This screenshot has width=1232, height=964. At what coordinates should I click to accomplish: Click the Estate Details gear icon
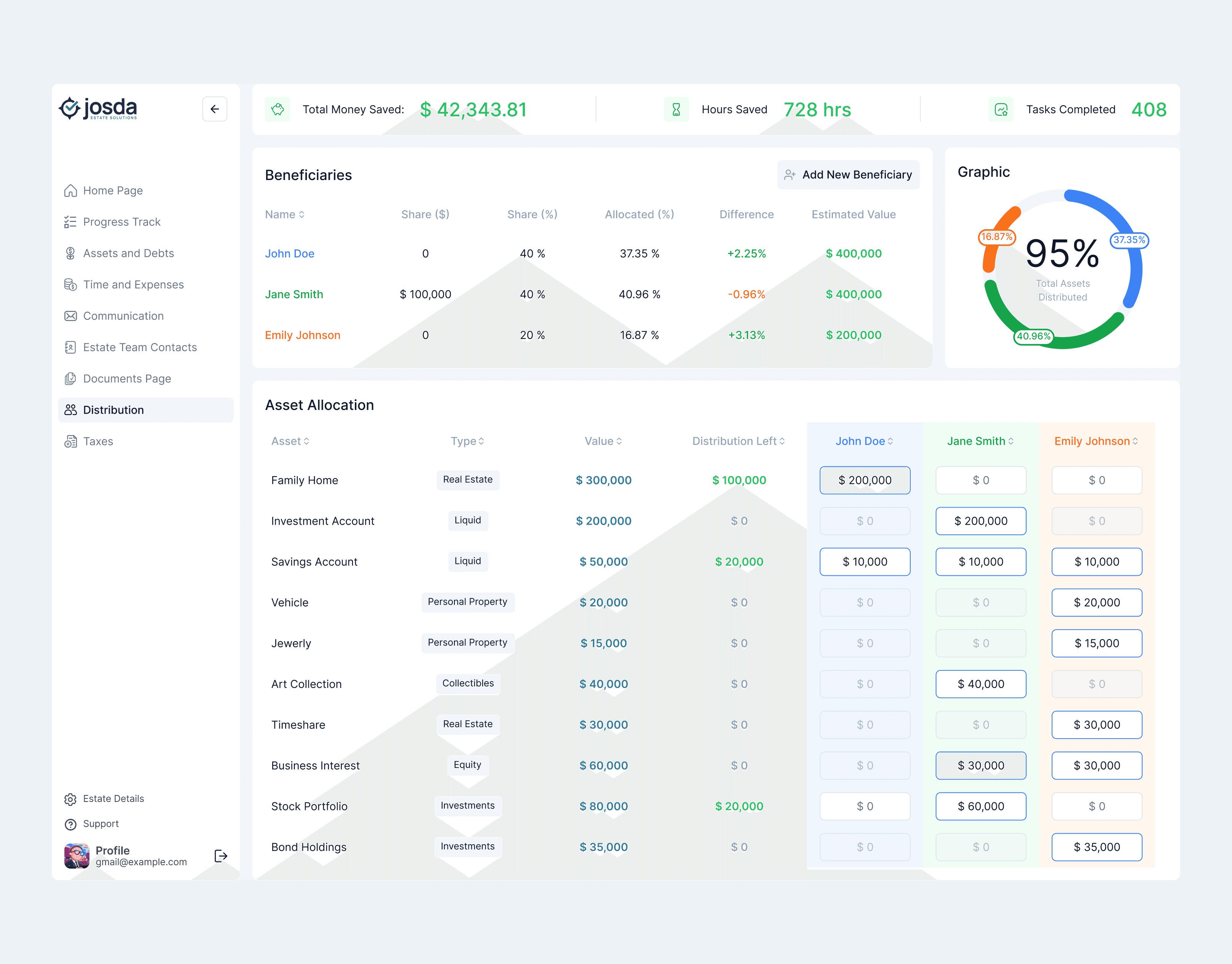(x=71, y=799)
